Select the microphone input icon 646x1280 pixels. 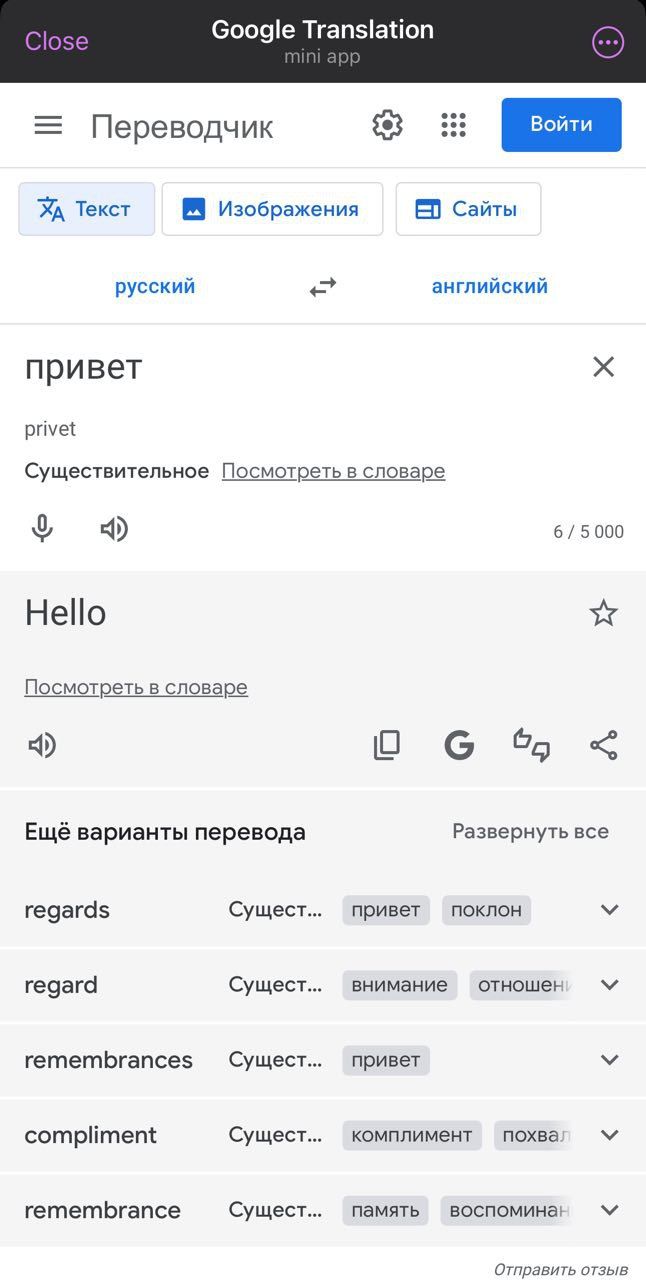click(41, 529)
